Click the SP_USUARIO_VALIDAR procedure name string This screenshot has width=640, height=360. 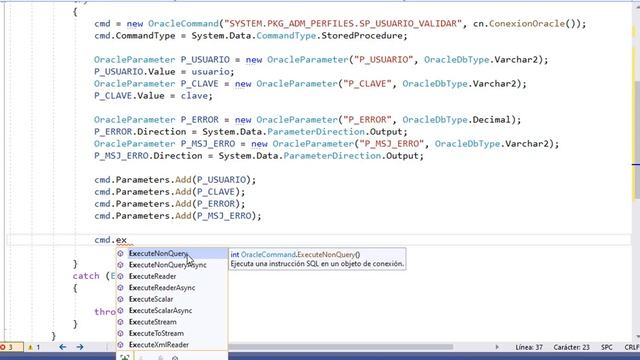click(x=408, y=24)
